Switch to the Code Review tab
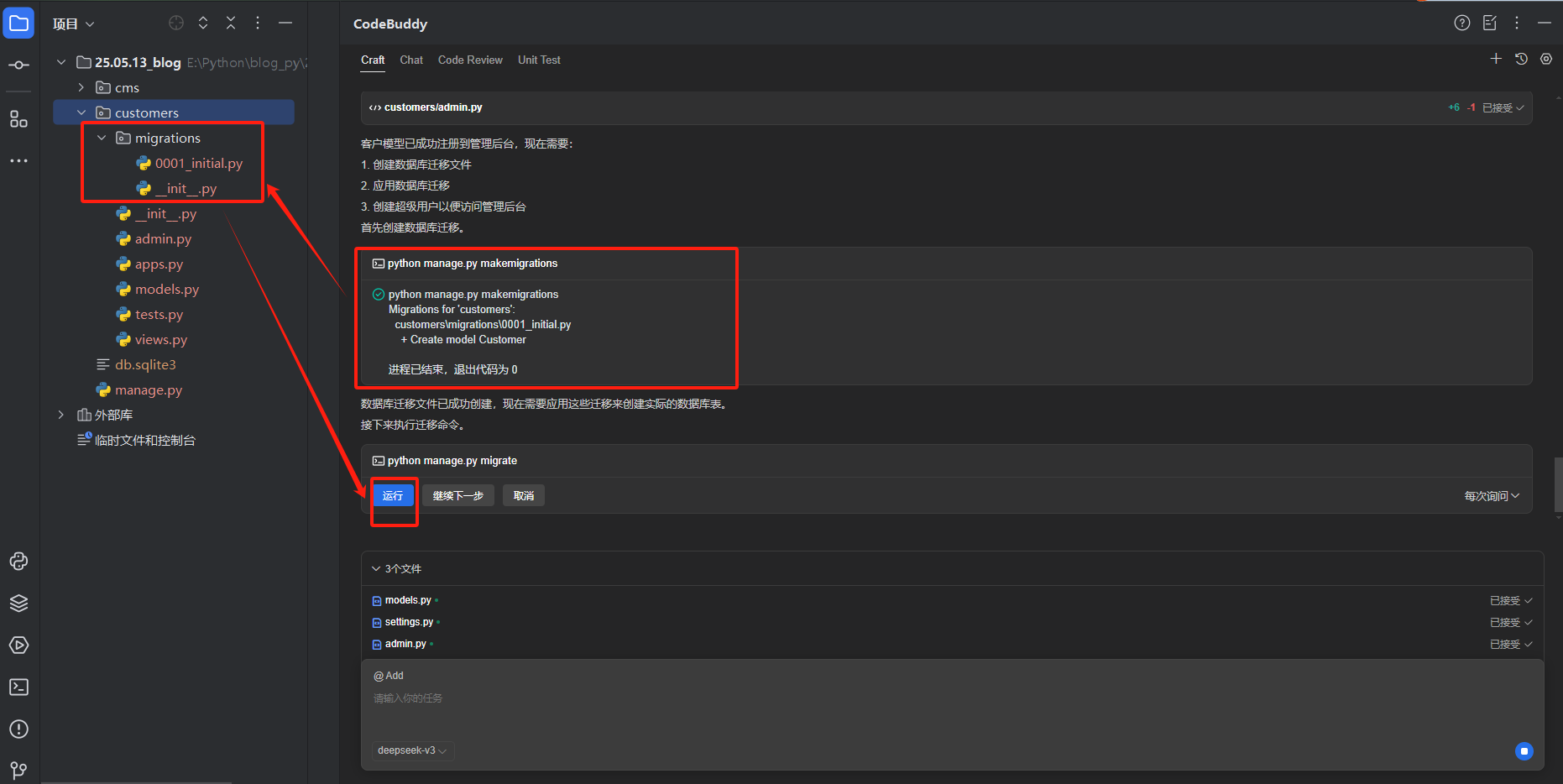 [470, 60]
